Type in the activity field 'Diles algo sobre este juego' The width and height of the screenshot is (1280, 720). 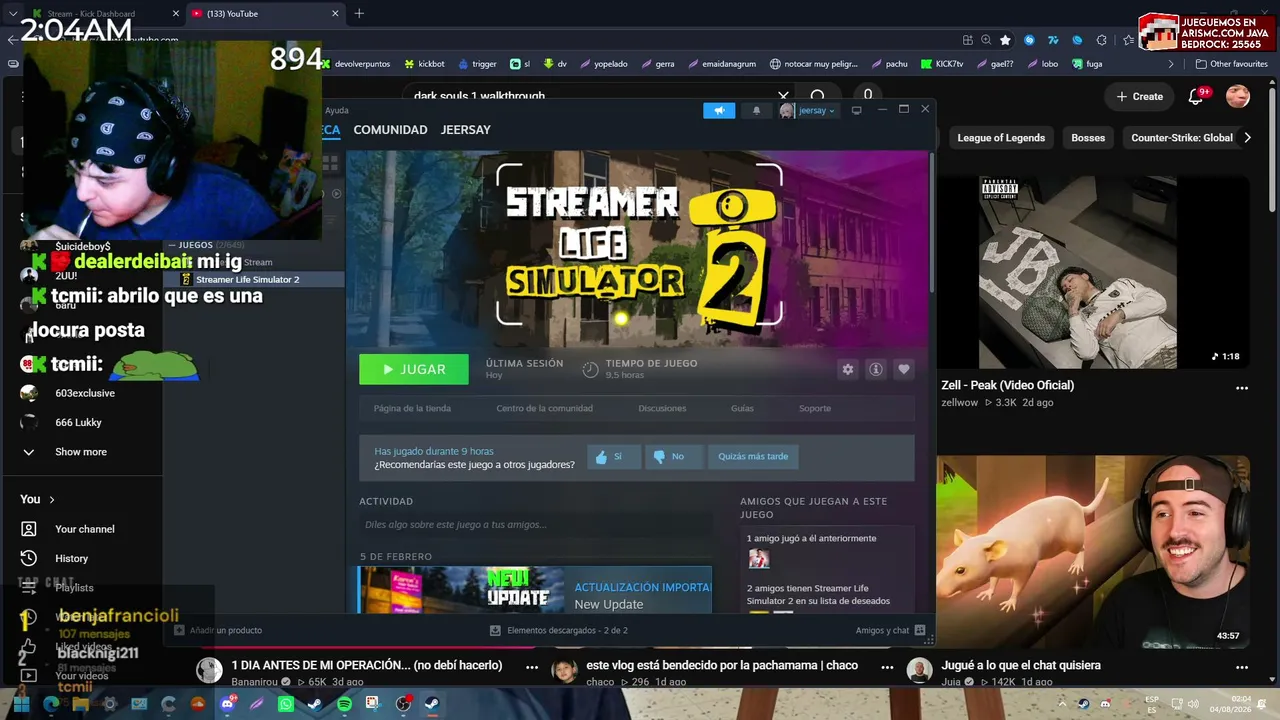536,525
